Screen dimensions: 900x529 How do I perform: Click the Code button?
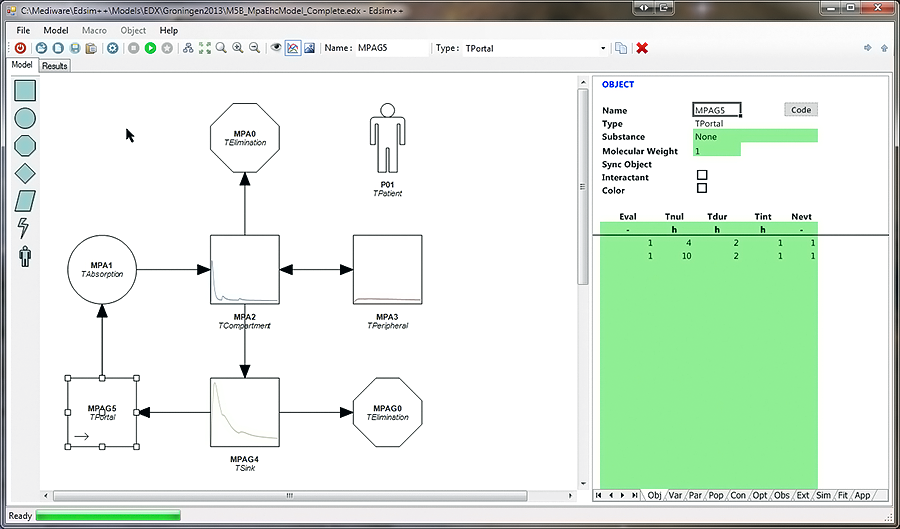click(x=800, y=110)
